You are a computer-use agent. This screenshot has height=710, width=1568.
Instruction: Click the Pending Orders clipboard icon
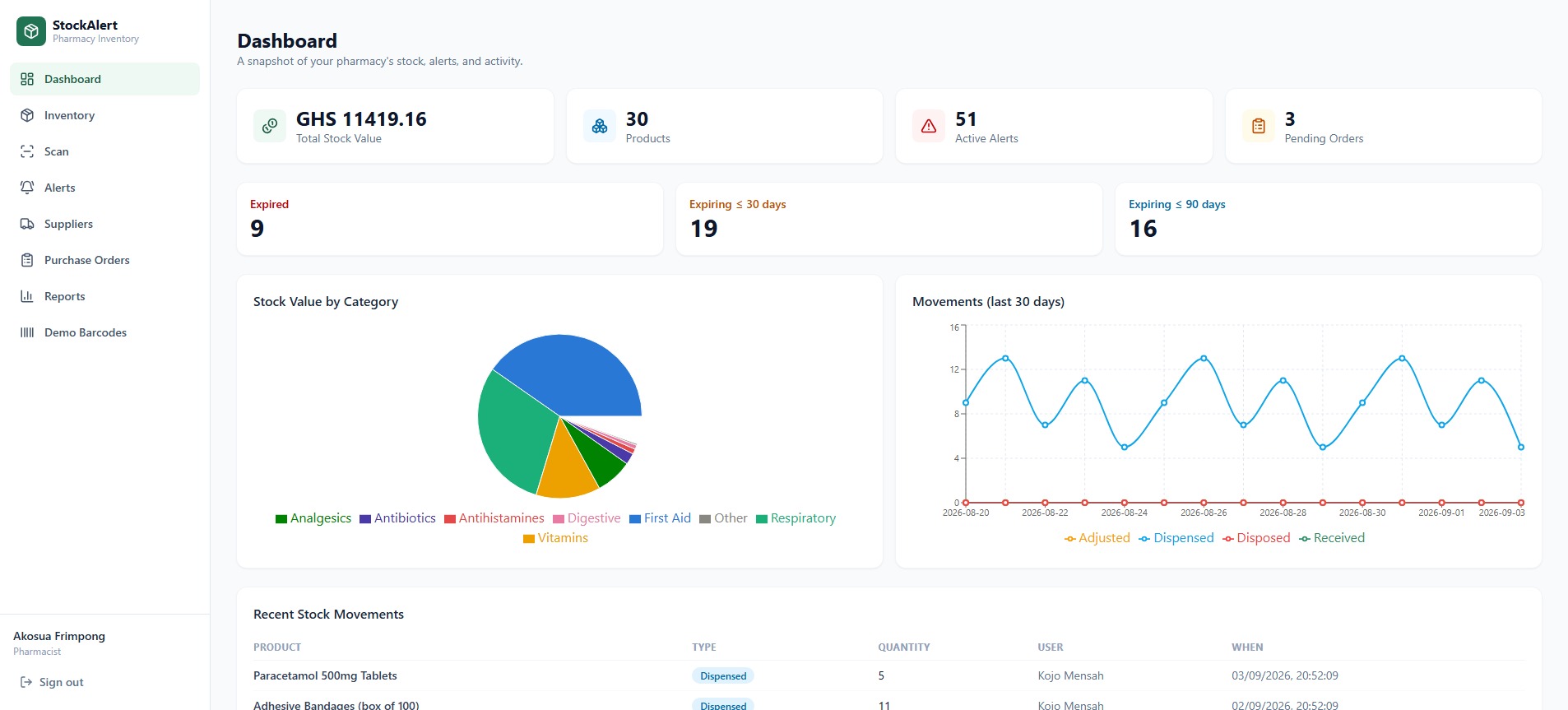[1259, 126]
